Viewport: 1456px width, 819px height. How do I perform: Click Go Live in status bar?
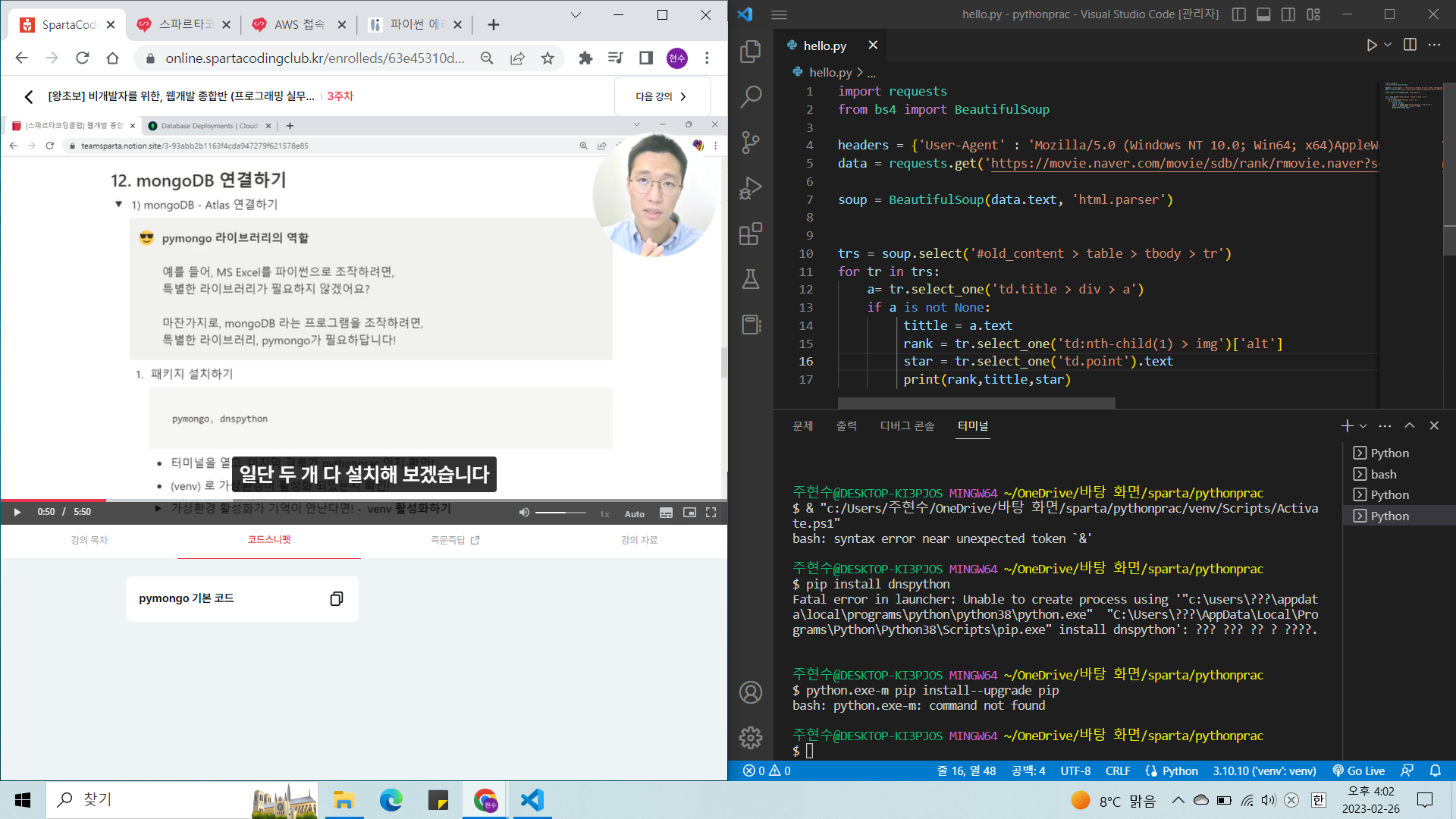1358,770
